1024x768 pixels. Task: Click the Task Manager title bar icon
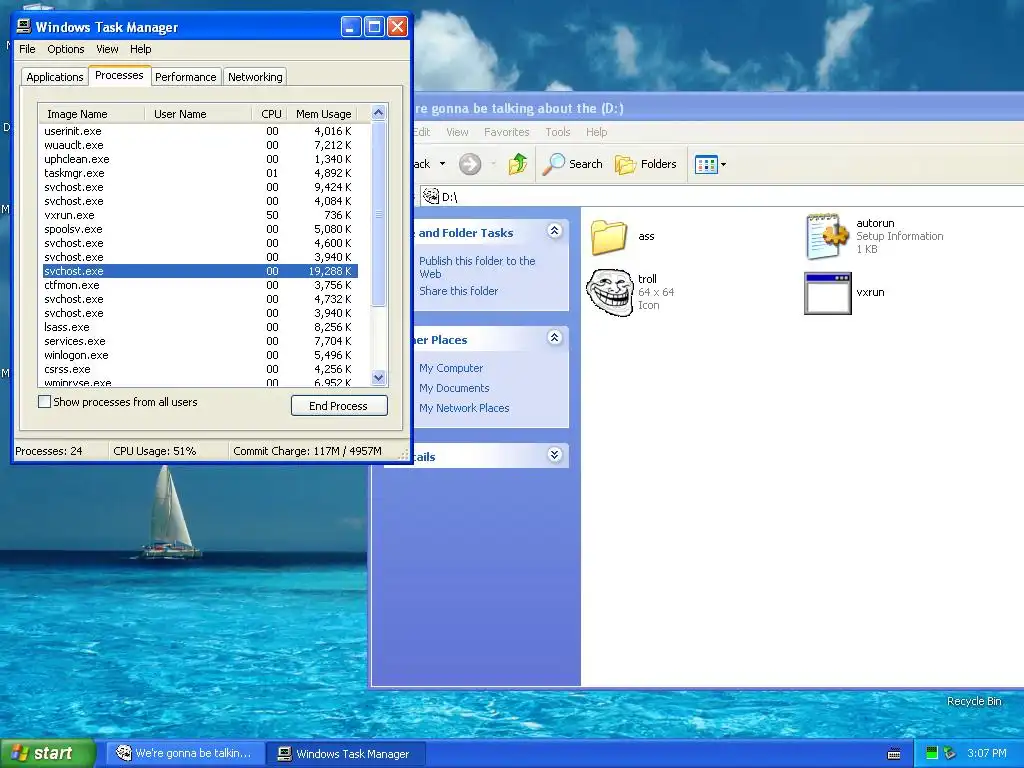pyautogui.click(x=24, y=26)
